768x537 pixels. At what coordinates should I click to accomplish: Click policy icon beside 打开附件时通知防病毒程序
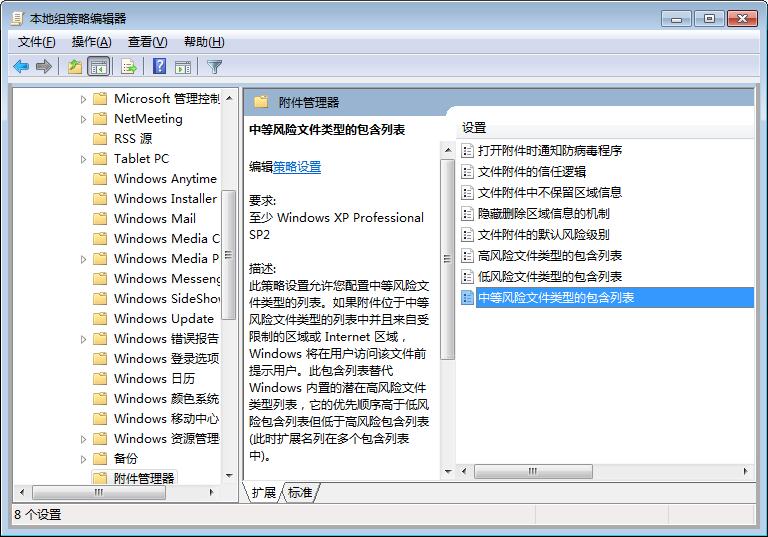coord(467,150)
